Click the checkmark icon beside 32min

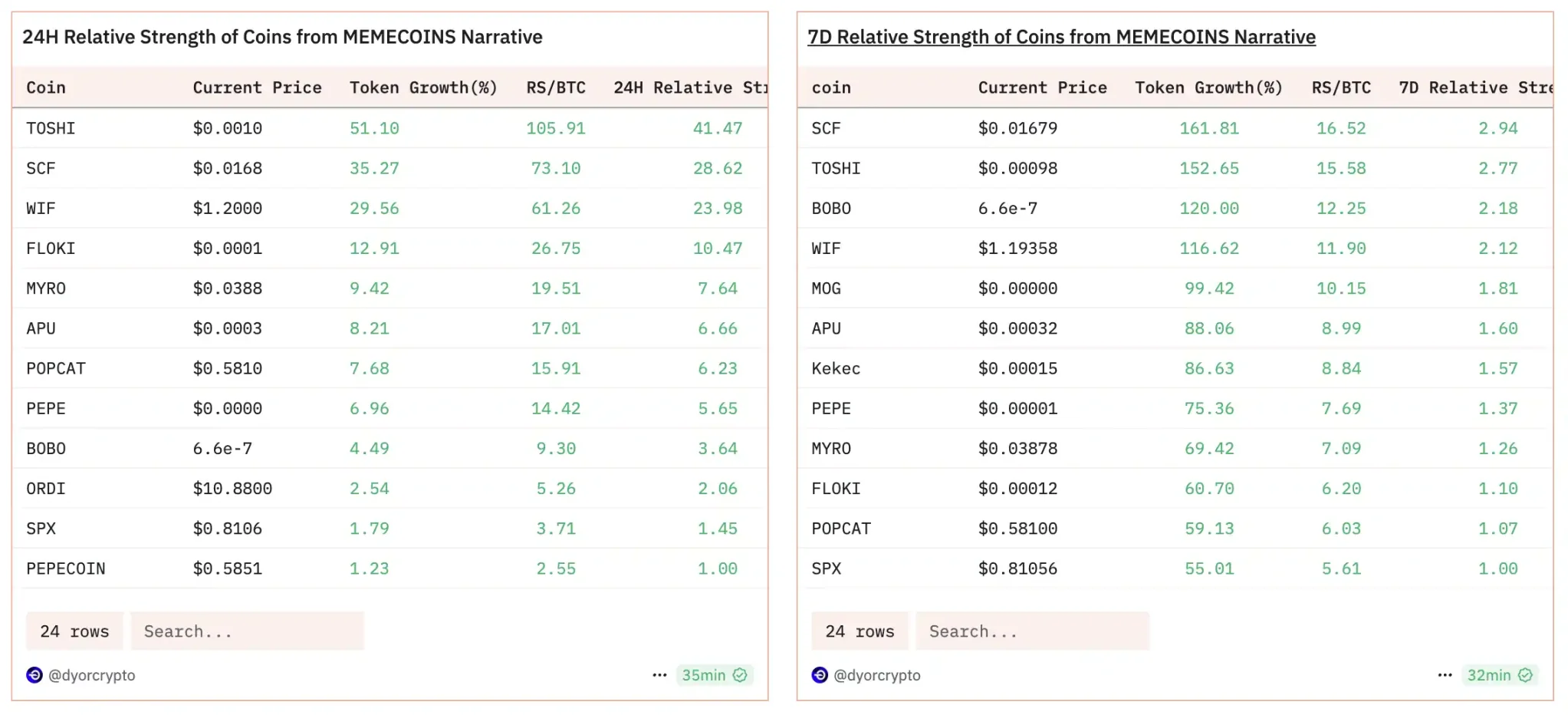point(1526,675)
